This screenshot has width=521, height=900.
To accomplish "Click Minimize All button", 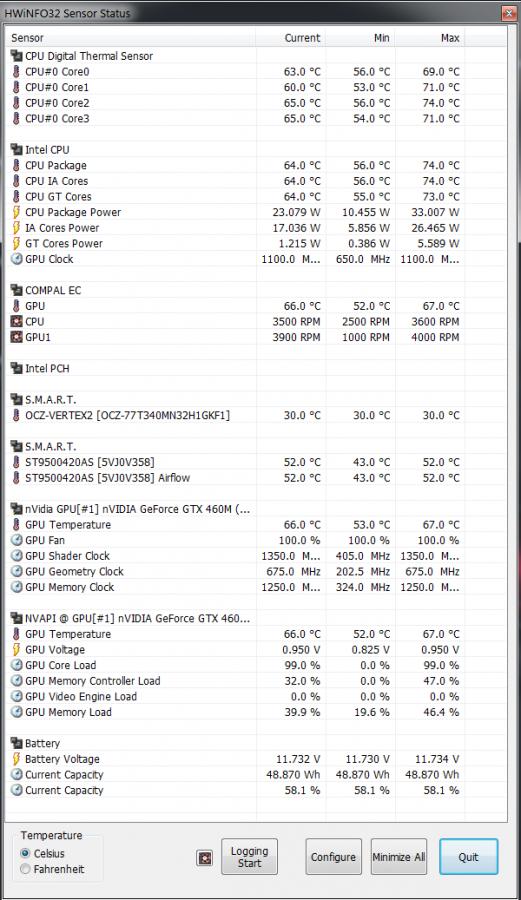I will (399, 857).
